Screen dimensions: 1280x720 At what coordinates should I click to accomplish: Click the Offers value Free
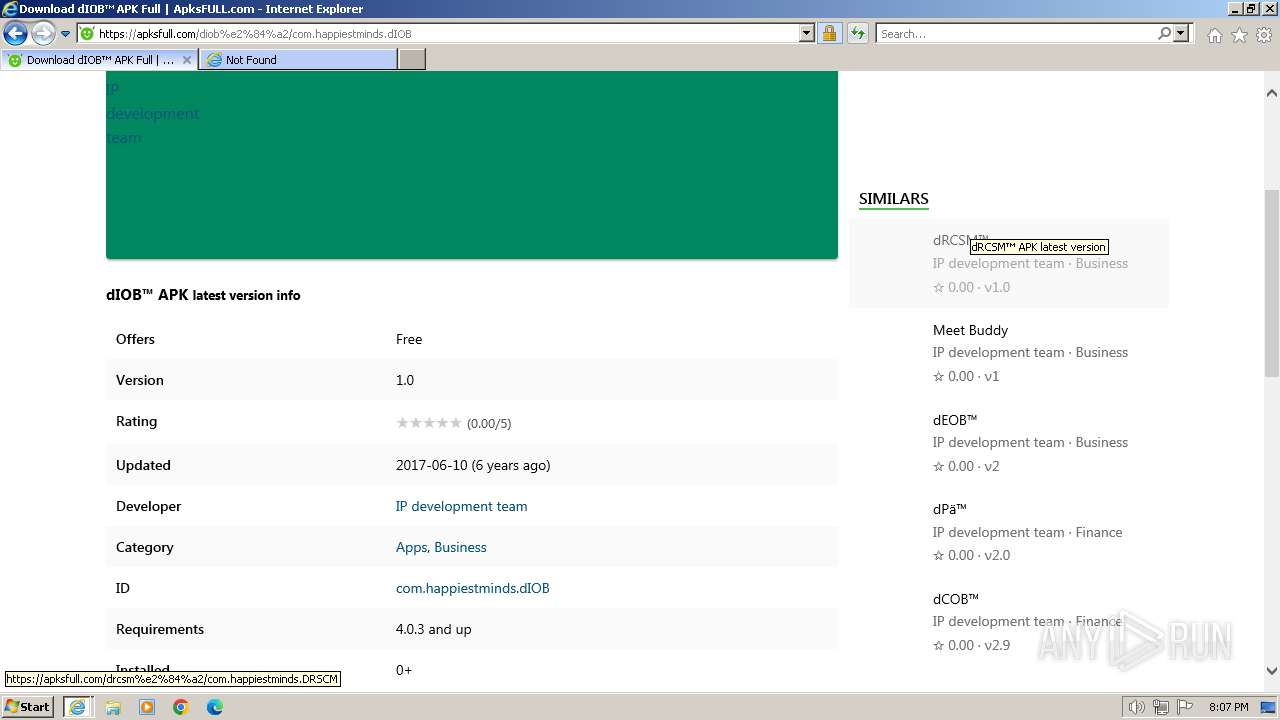tap(409, 339)
